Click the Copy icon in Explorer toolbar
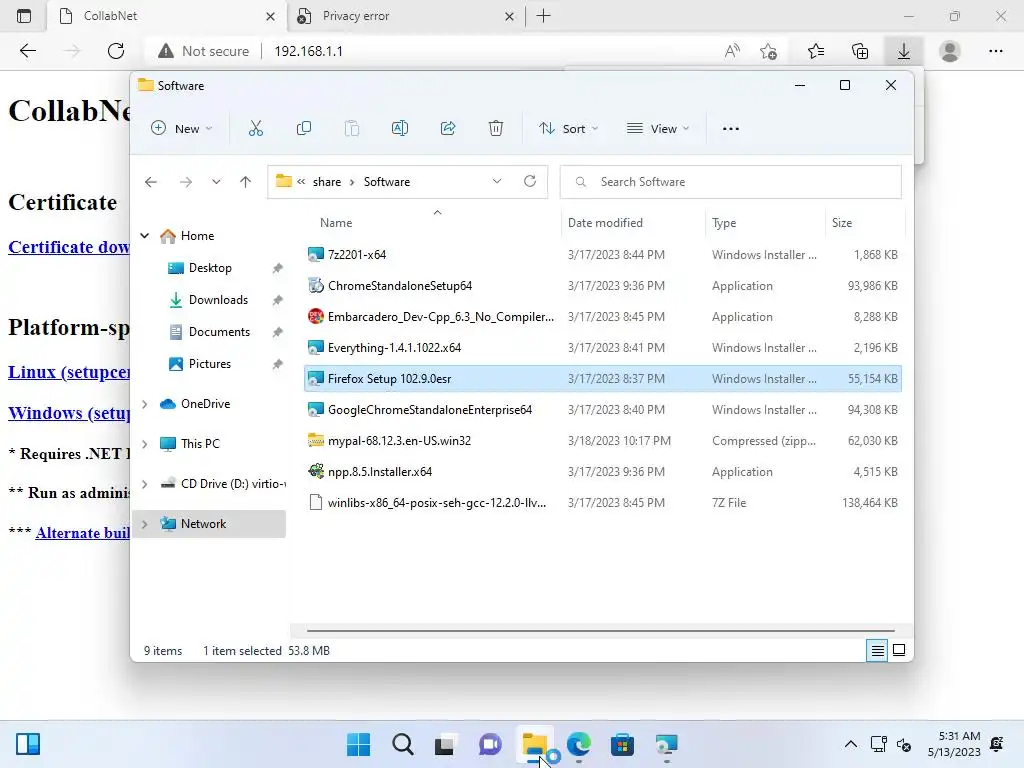This screenshot has height=768, width=1024. click(304, 129)
